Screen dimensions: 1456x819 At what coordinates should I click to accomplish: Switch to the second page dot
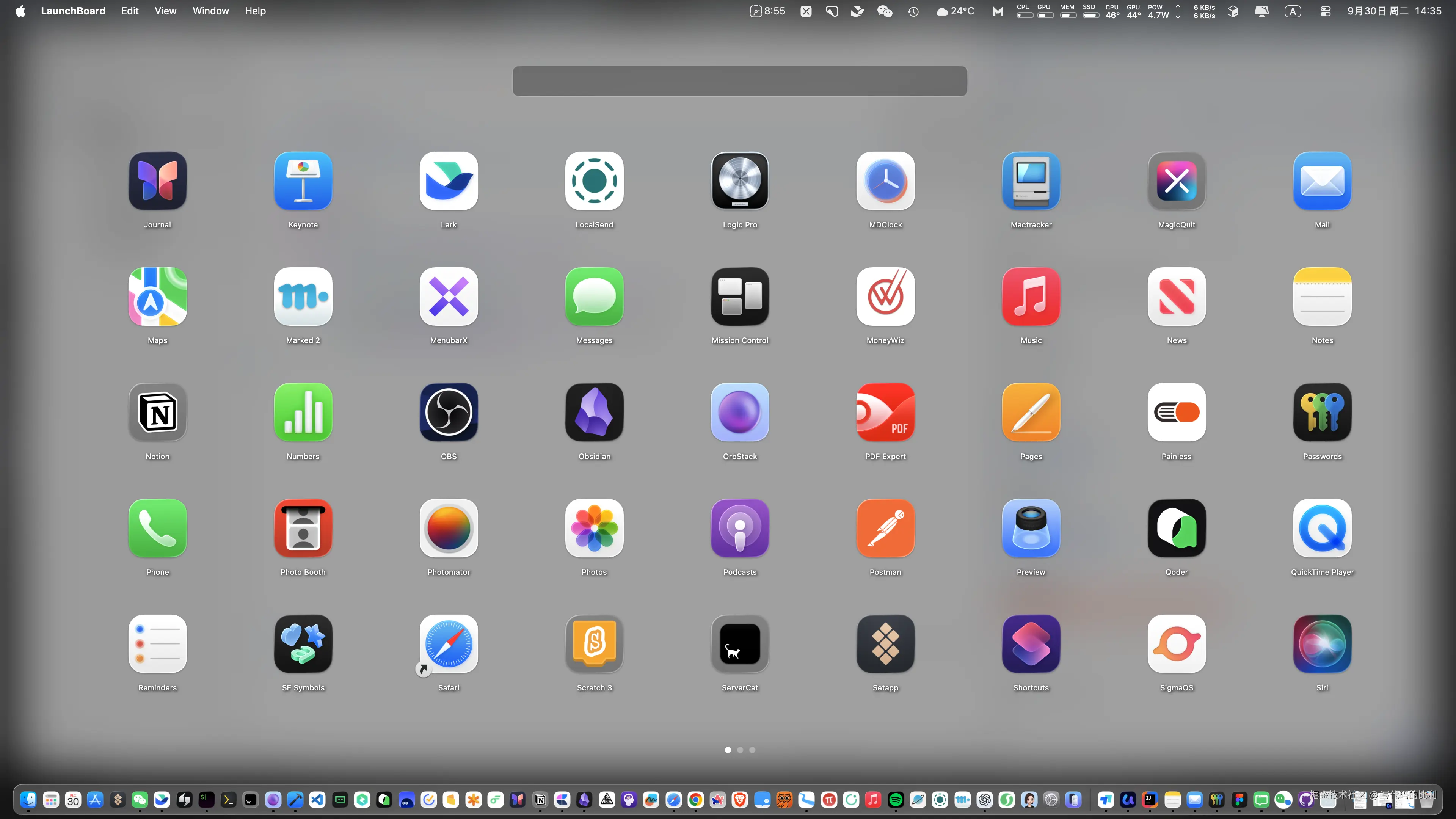point(740,750)
